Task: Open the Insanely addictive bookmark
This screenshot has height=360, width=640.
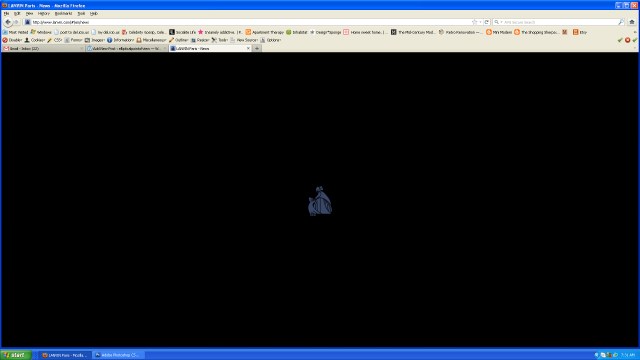Action: coord(220,32)
